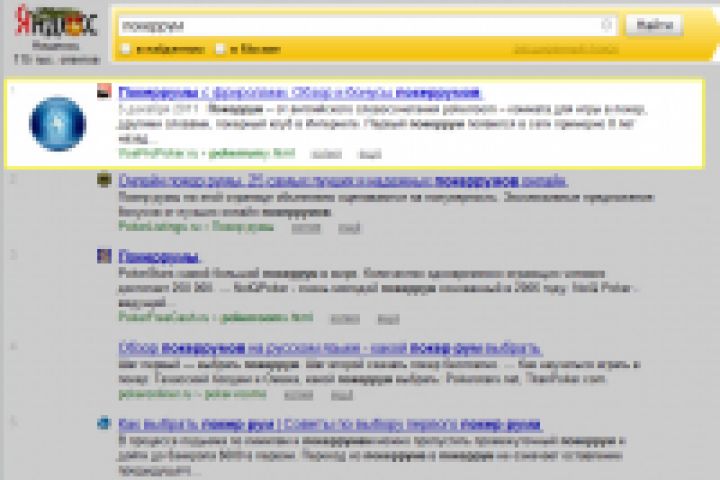Open second result title 'Онлайн покер румы'
720x480 pixels.
343,181
